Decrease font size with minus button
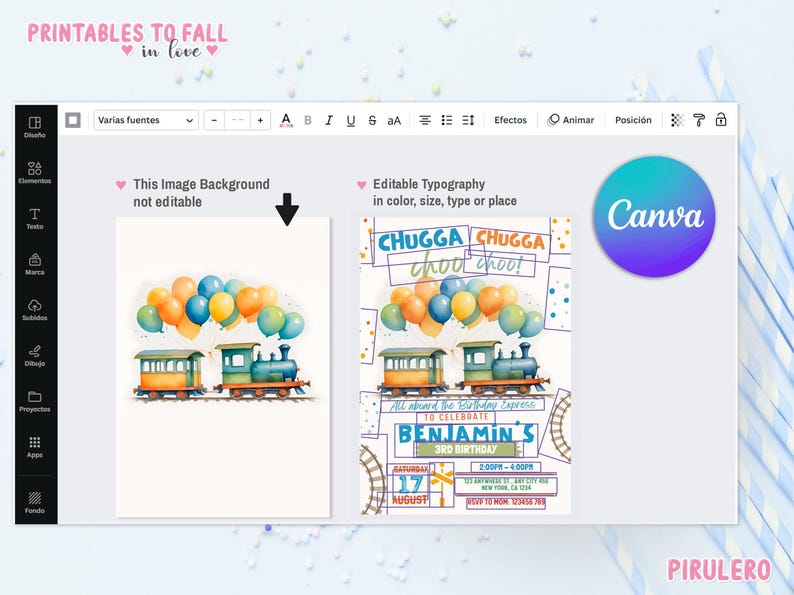Viewport: 794px width, 595px height. click(214, 120)
